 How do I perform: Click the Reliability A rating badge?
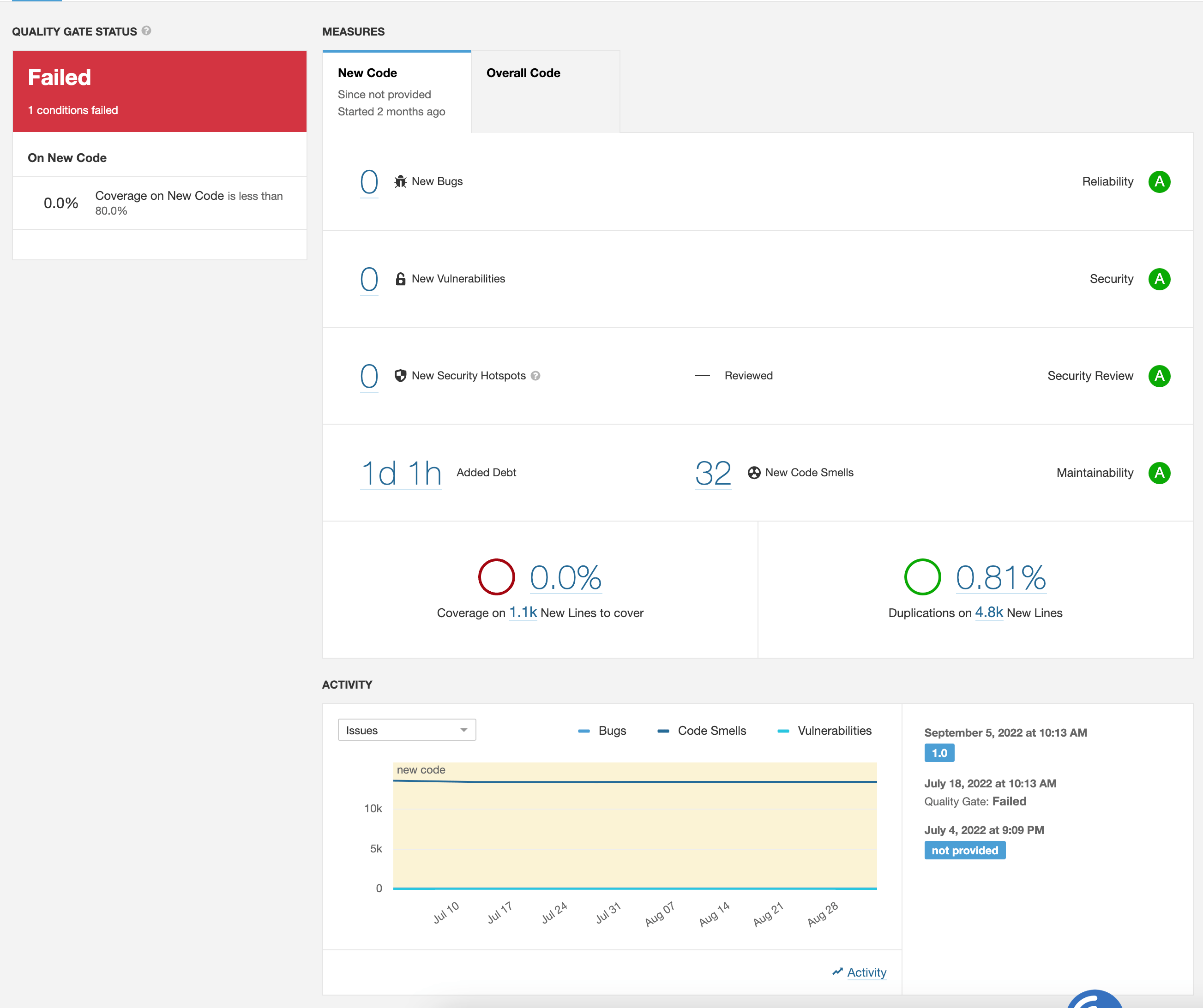coord(1159,181)
